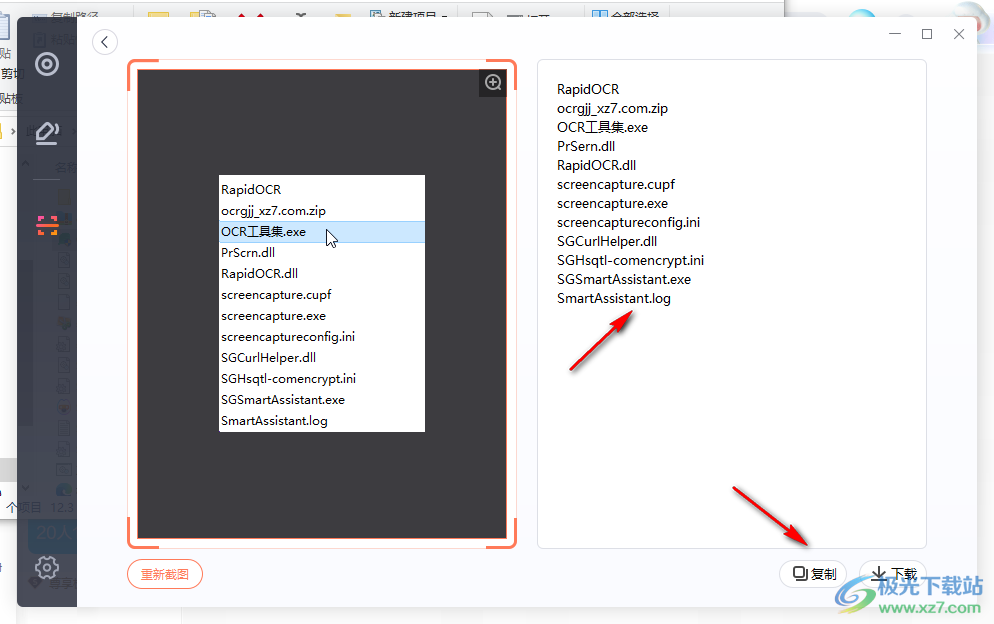Open settings gear in sidebar

point(47,568)
